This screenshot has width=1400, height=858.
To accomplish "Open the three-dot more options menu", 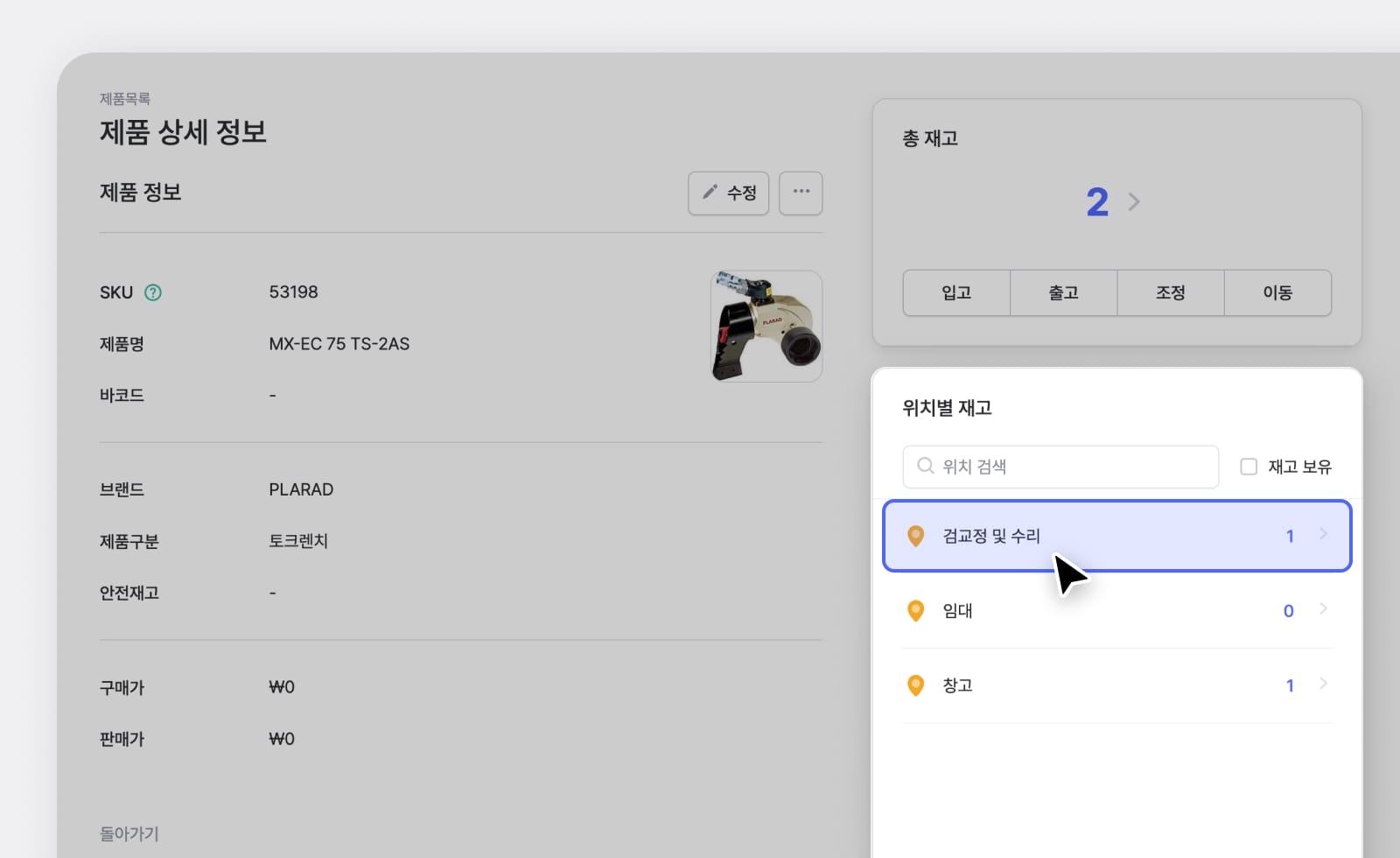I will click(x=801, y=193).
